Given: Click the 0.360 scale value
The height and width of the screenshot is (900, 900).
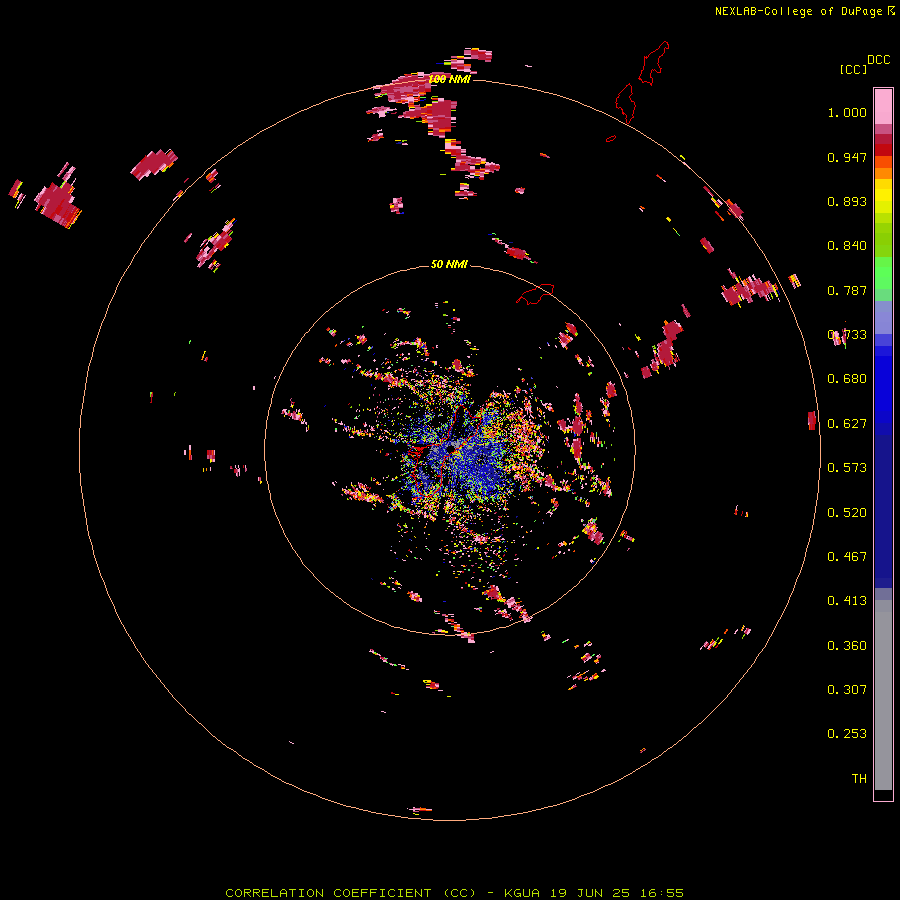Looking at the screenshot, I should pos(847,646).
